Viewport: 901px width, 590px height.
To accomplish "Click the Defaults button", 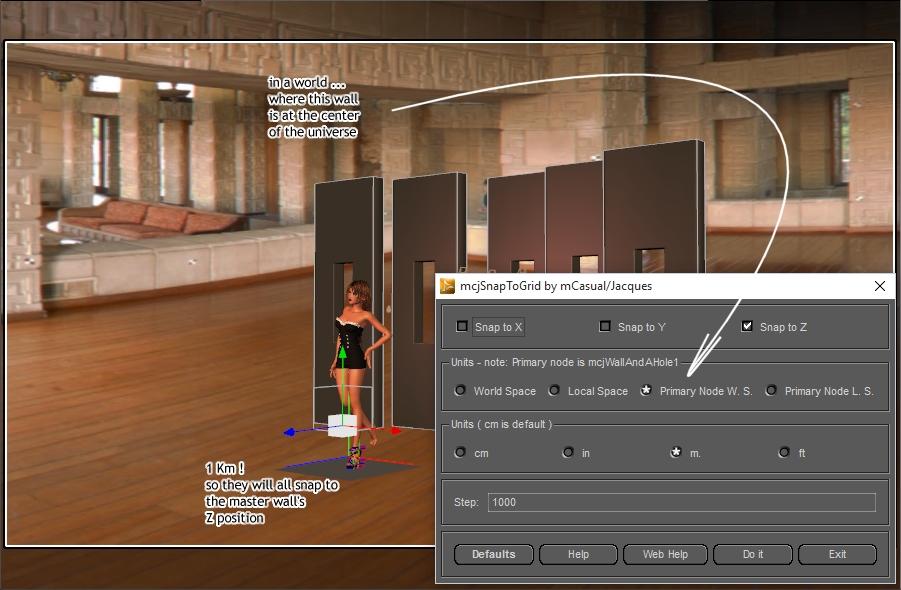I will (x=494, y=554).
